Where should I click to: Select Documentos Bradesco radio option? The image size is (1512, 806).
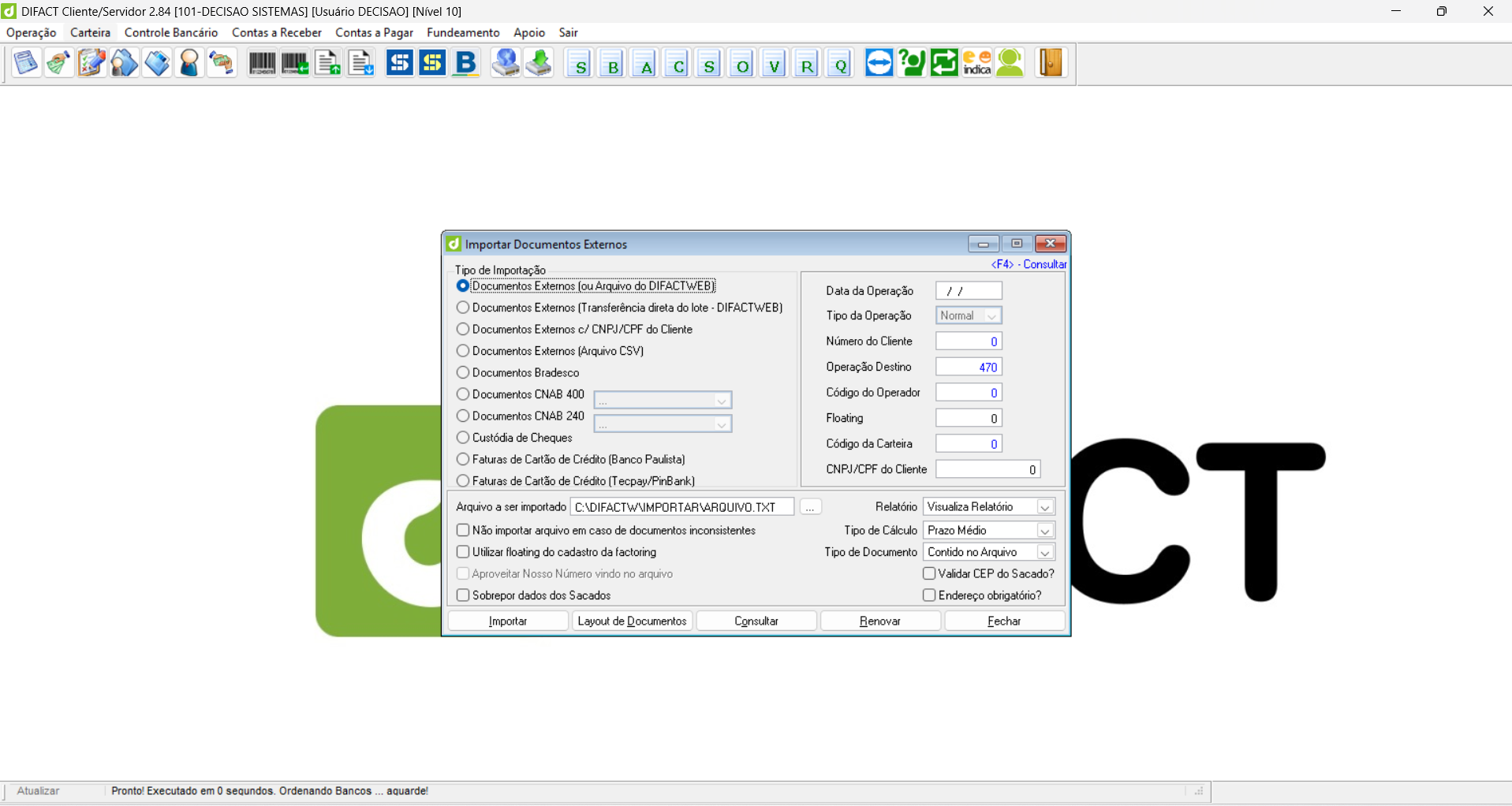518,372
